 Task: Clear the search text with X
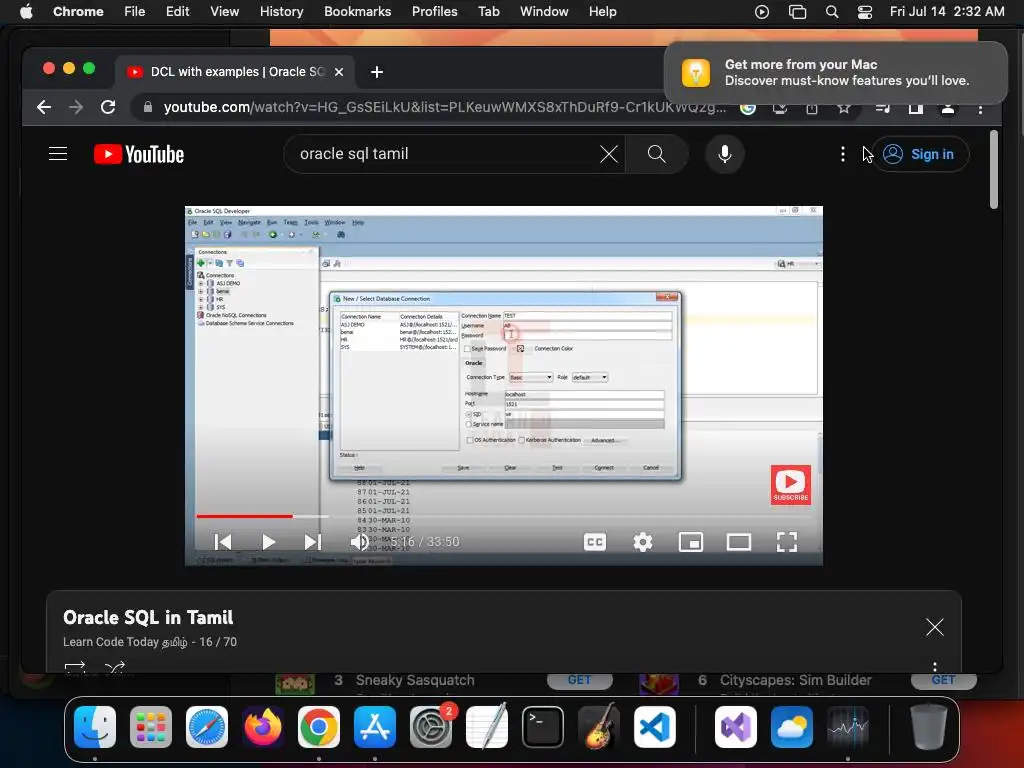click(x=609, y=154)
